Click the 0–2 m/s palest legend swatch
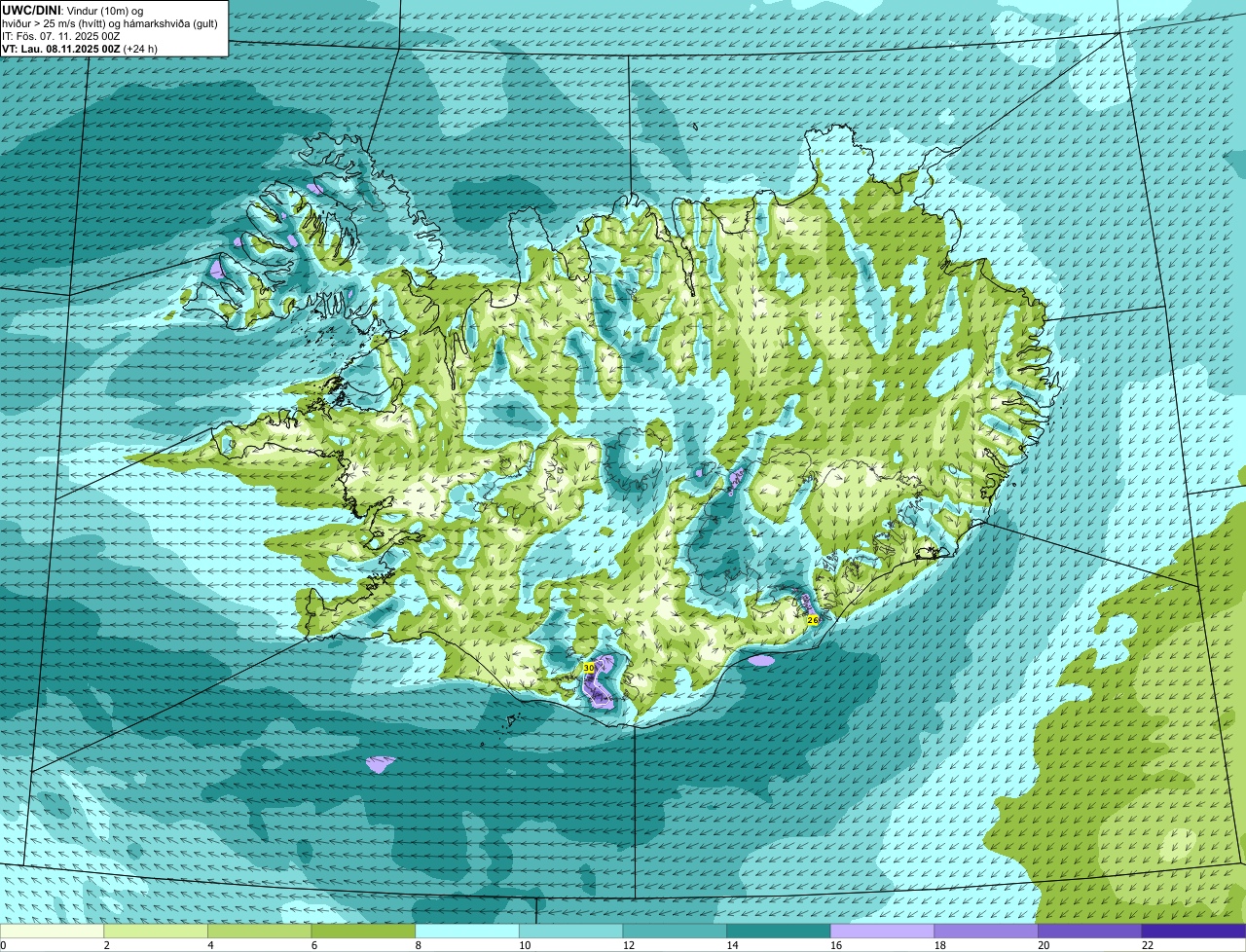 pos(52,931)
